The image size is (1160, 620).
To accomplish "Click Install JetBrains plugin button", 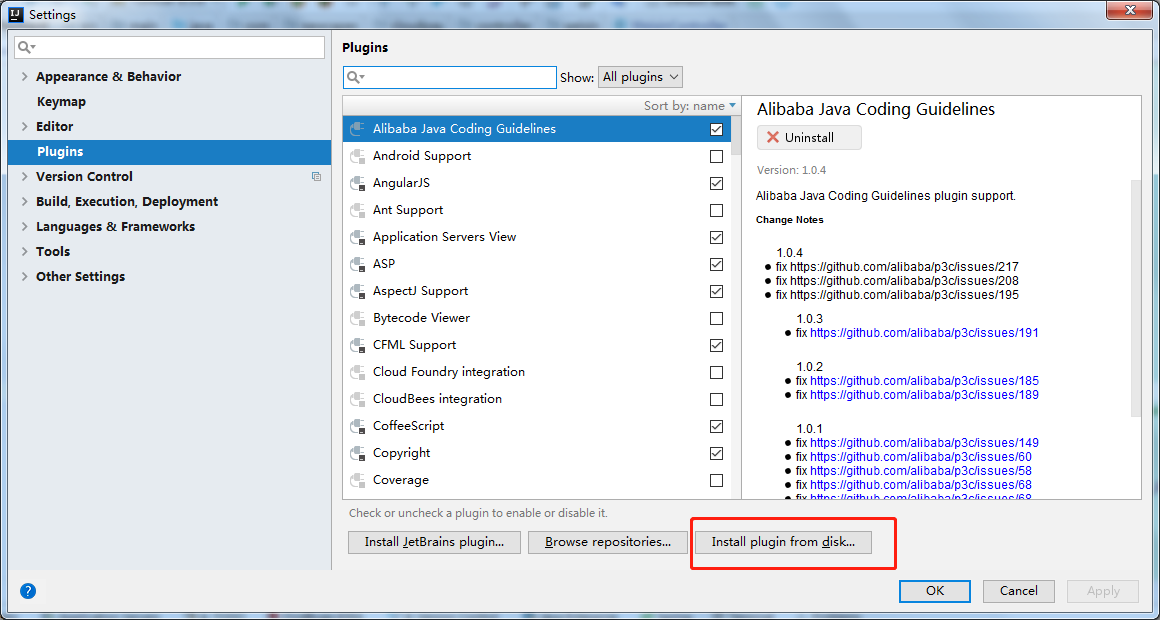I will [x=434, y=542].
